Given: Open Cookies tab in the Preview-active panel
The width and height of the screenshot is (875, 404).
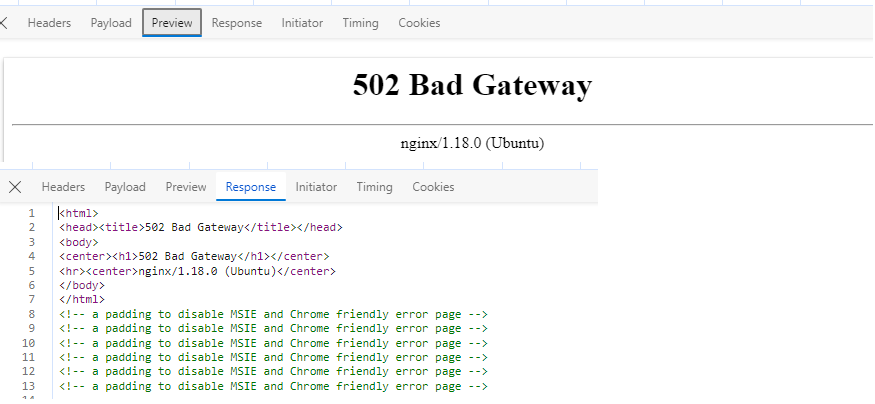Looking at the screenshot, I should point(419,23).
